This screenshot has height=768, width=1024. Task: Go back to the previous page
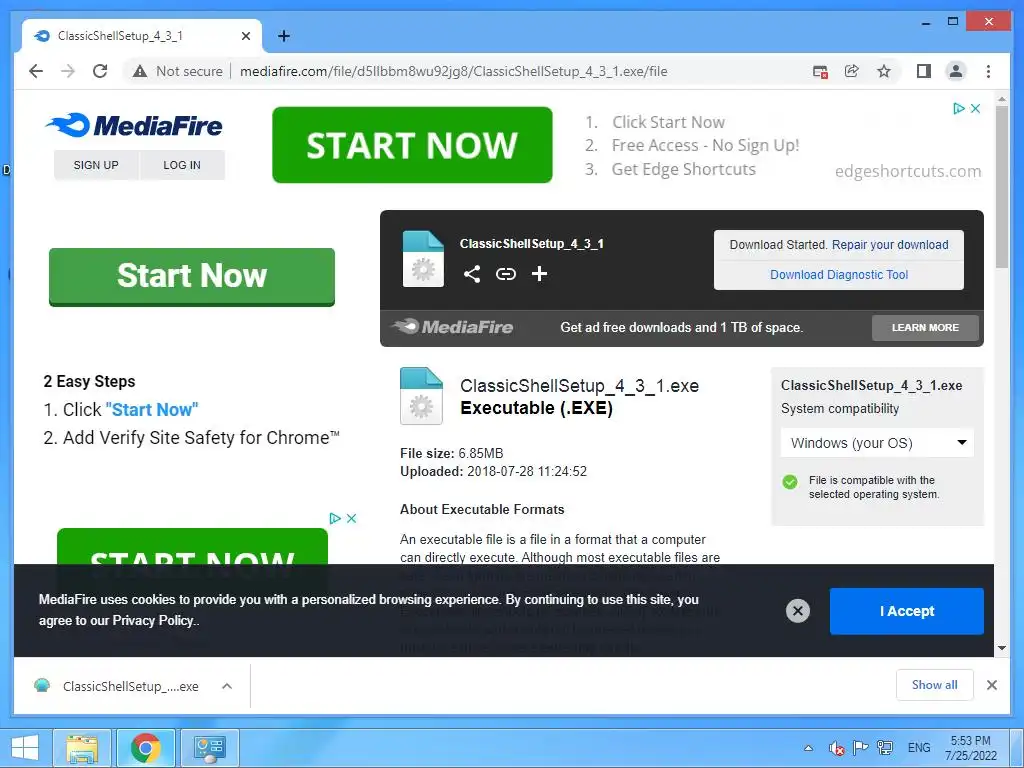(x=36, y=71)
